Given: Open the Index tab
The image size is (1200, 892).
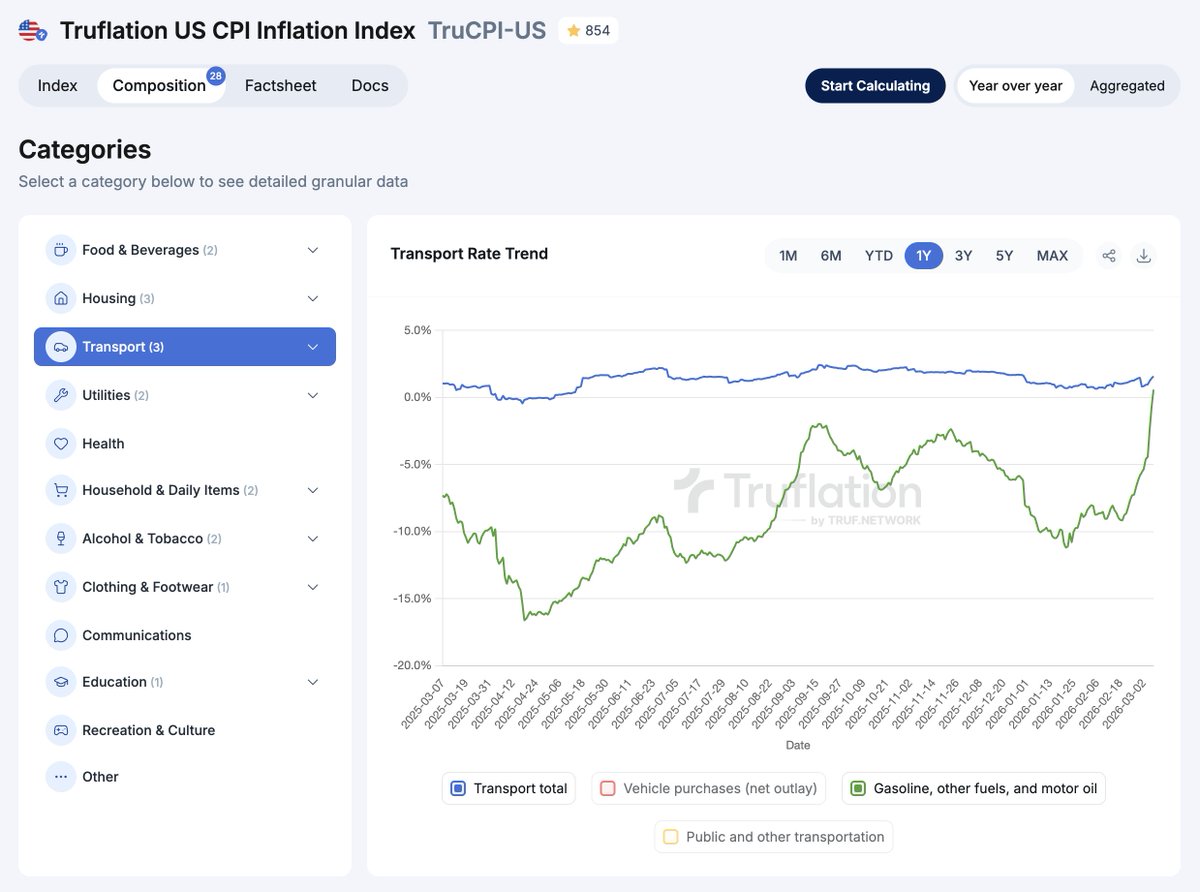Looking at the screenshot, I should pos(57,85).
